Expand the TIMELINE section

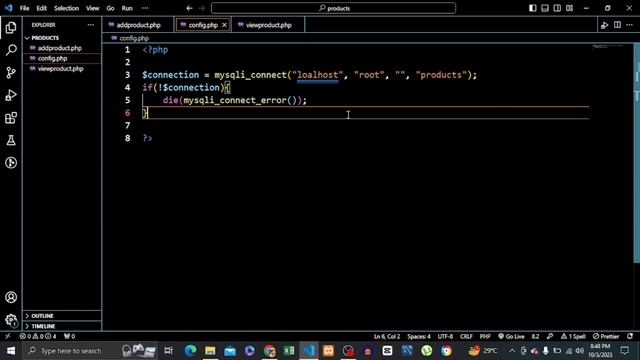click(62, 326)
